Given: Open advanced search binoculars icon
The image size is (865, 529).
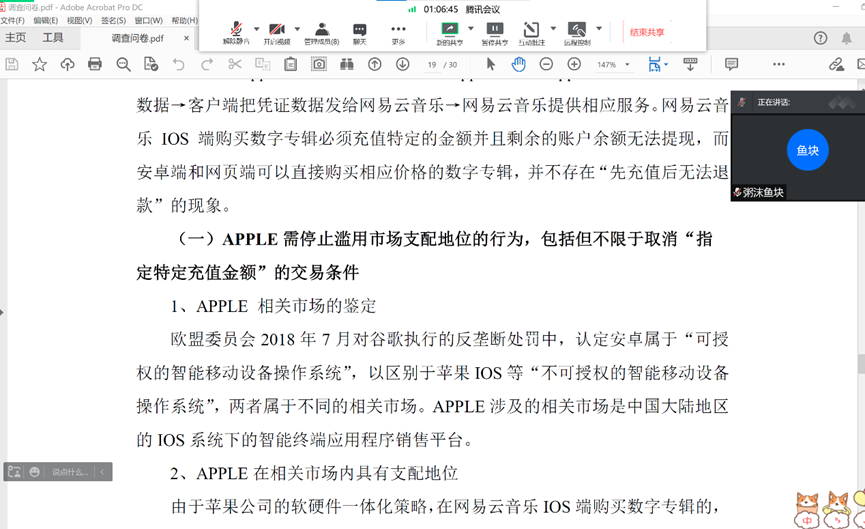Looking at the screenshot, I should coord(346,65).
